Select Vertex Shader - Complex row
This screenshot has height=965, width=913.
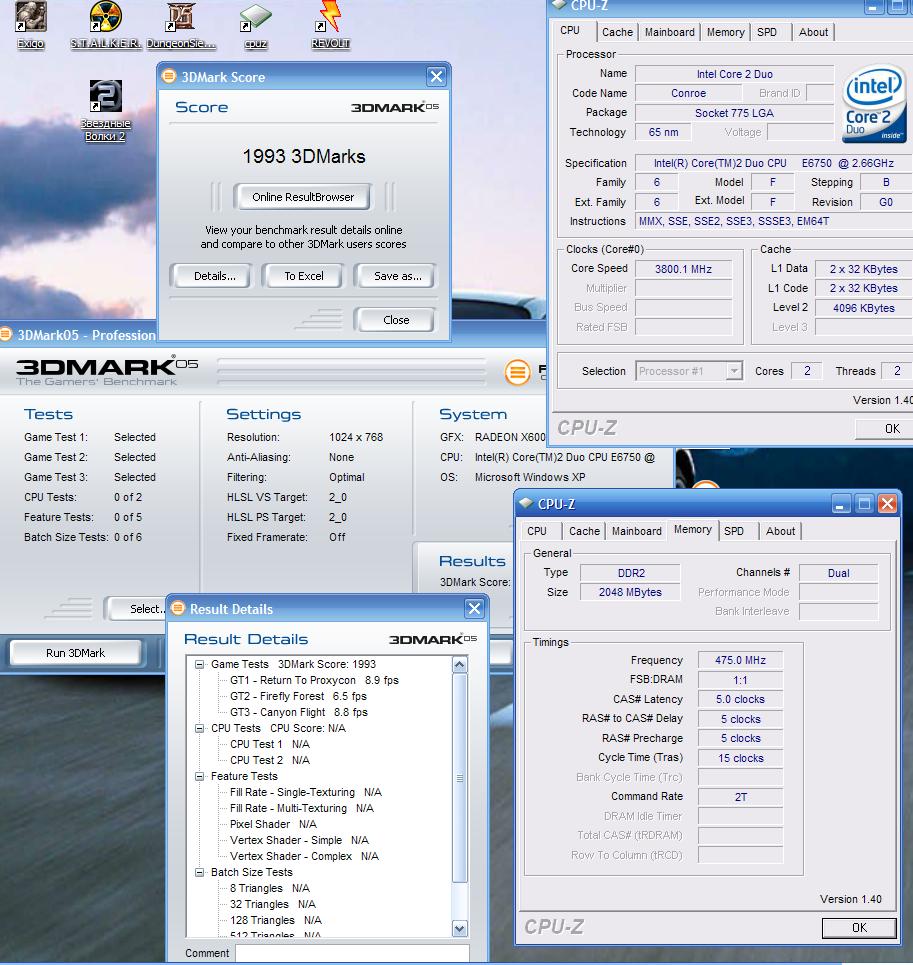(305, 856)
